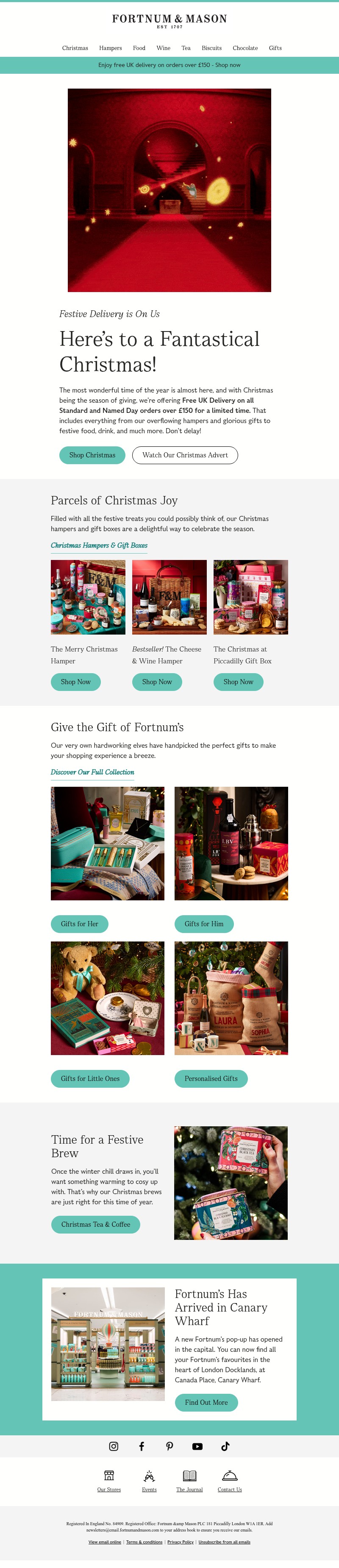Follow the Discover Our Full Collection link
Viewport: 339px width, 1568px height.
tap(92, 772)
